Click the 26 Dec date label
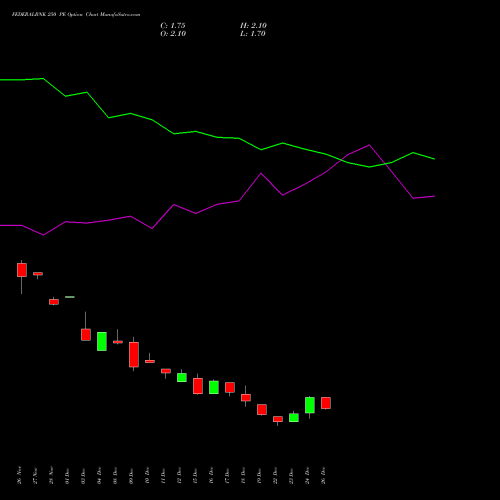500x500 pixels. pyautogui.click(x=323, y=476)
